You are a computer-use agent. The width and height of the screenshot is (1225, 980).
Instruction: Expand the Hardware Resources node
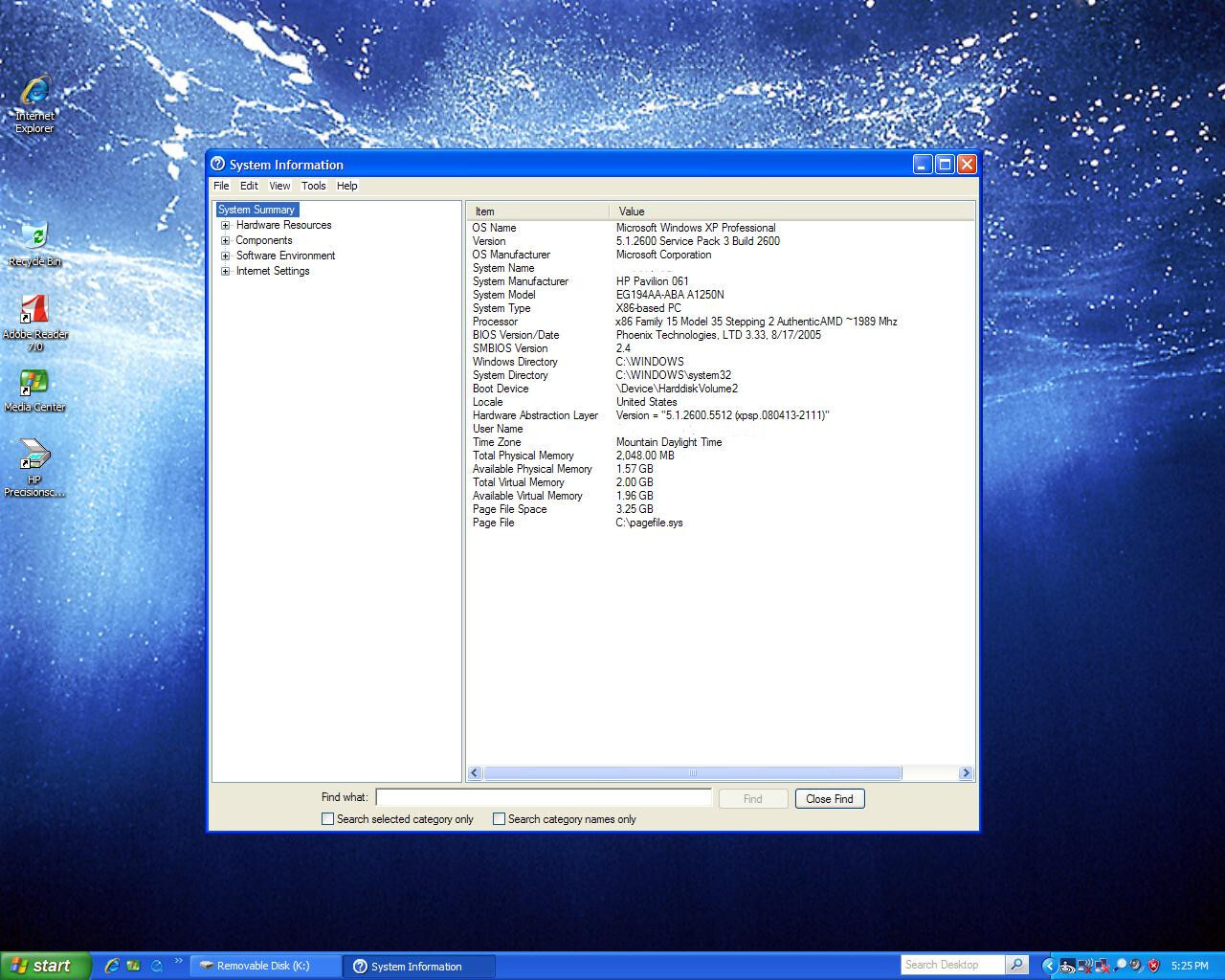226,226
